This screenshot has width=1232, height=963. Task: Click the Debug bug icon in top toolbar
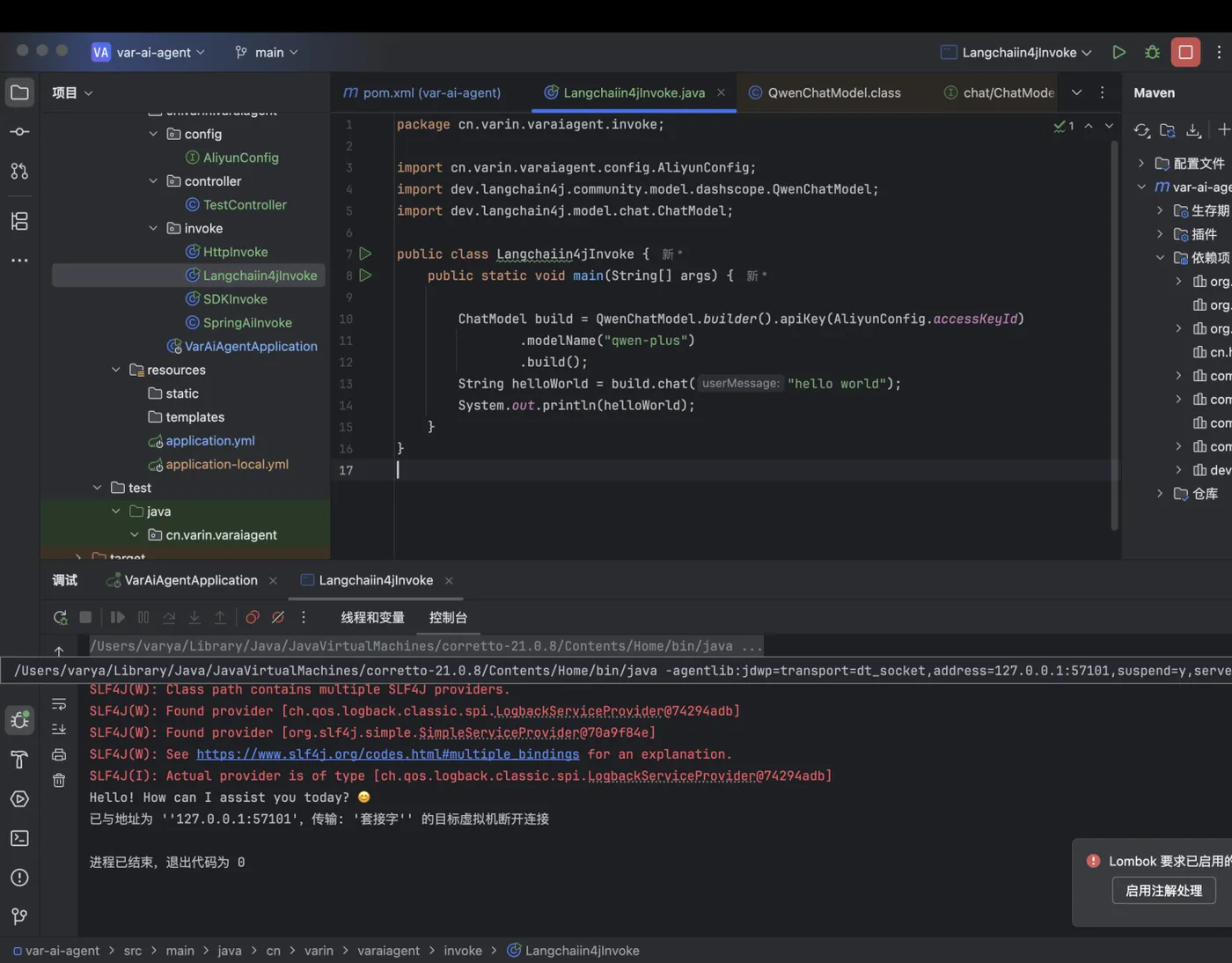coord(1152,53)
